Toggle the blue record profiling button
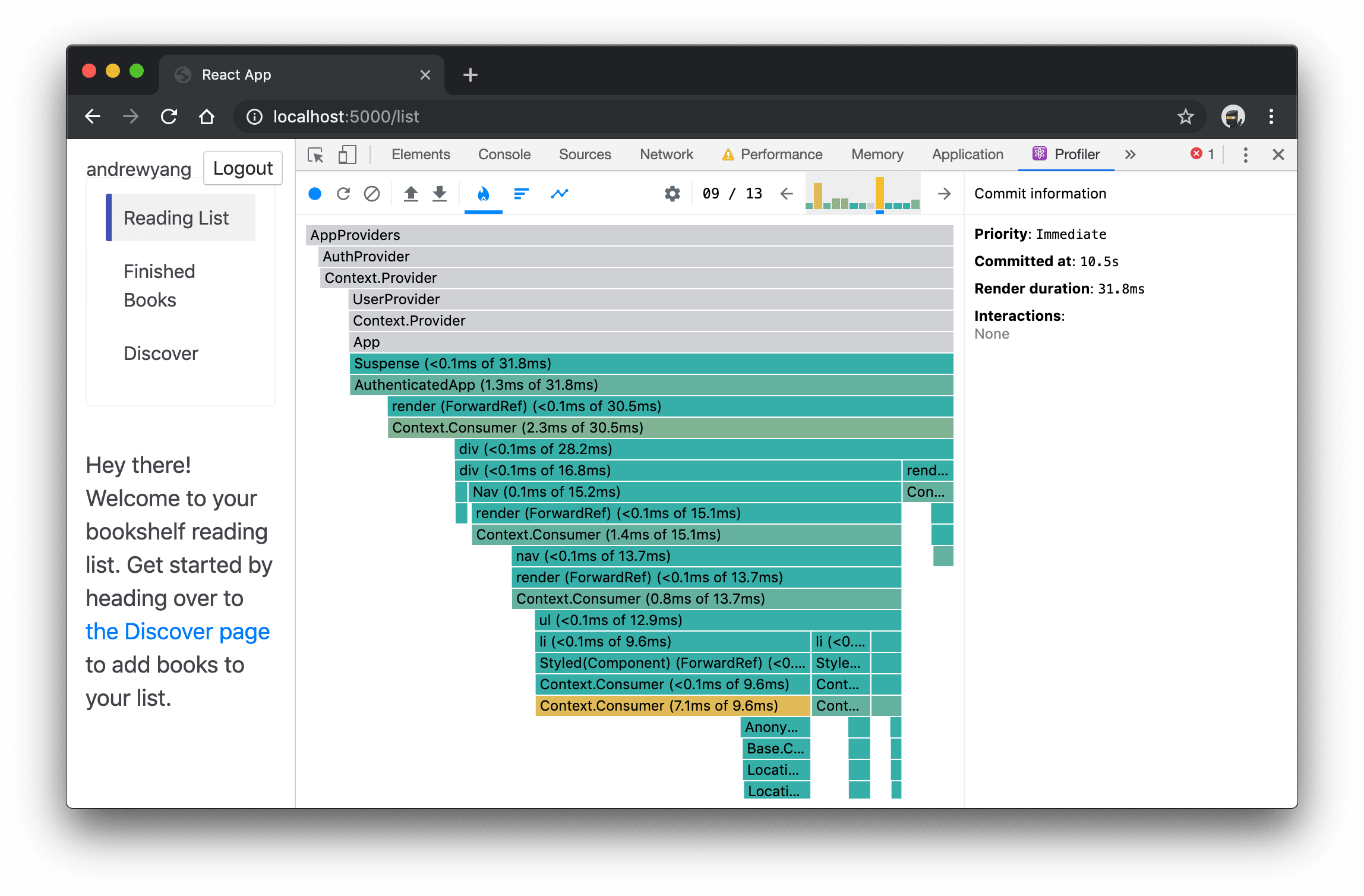1364x896 pixels. [x=315, y=193]
